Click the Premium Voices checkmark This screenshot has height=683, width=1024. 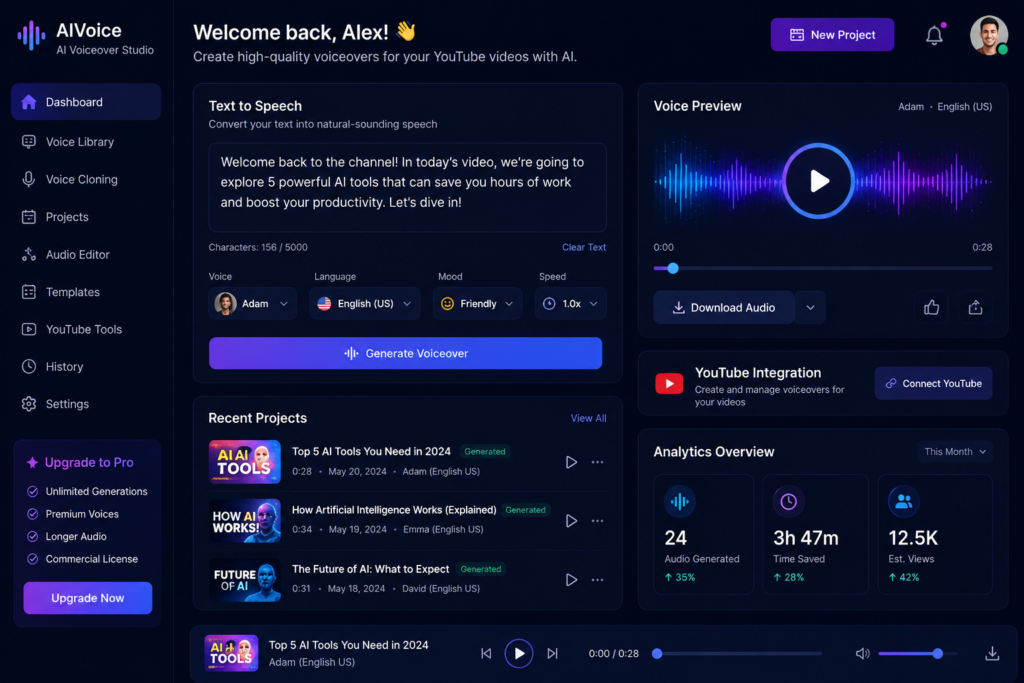click(32, 515)
